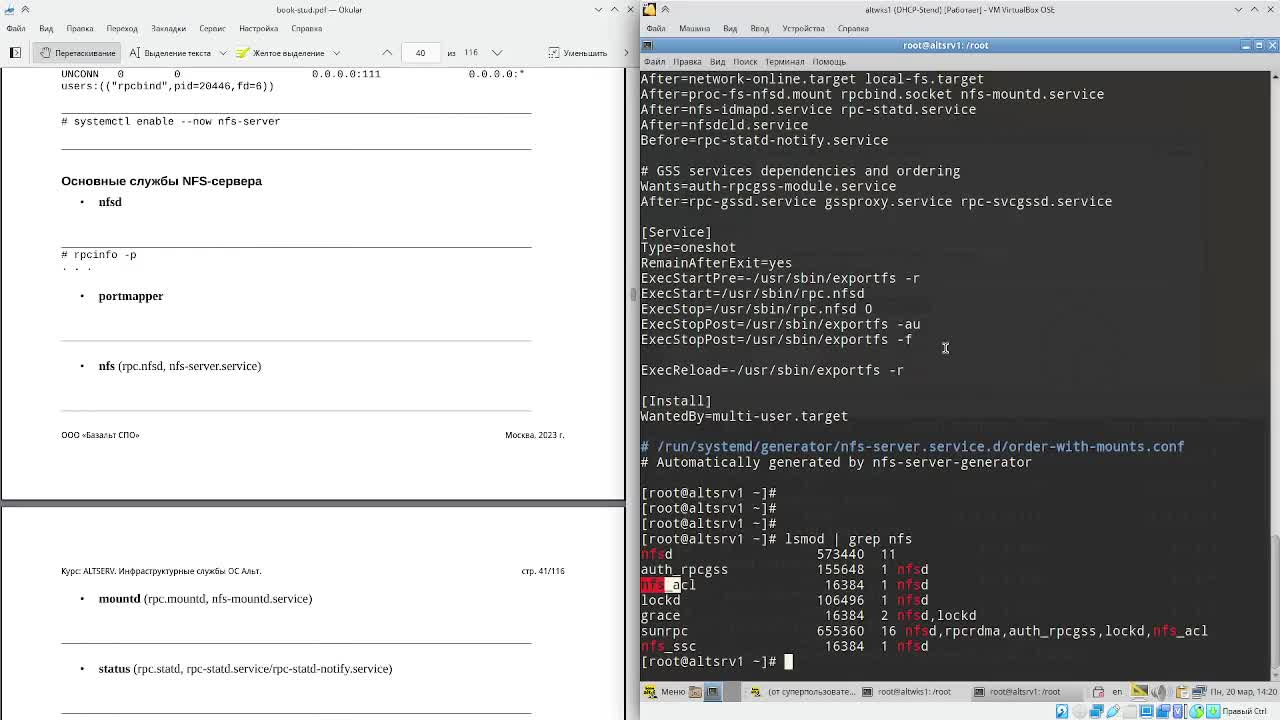Open the volume speaker tray icon
This screenshot has width=1280, height=720.
(1159, 691)
